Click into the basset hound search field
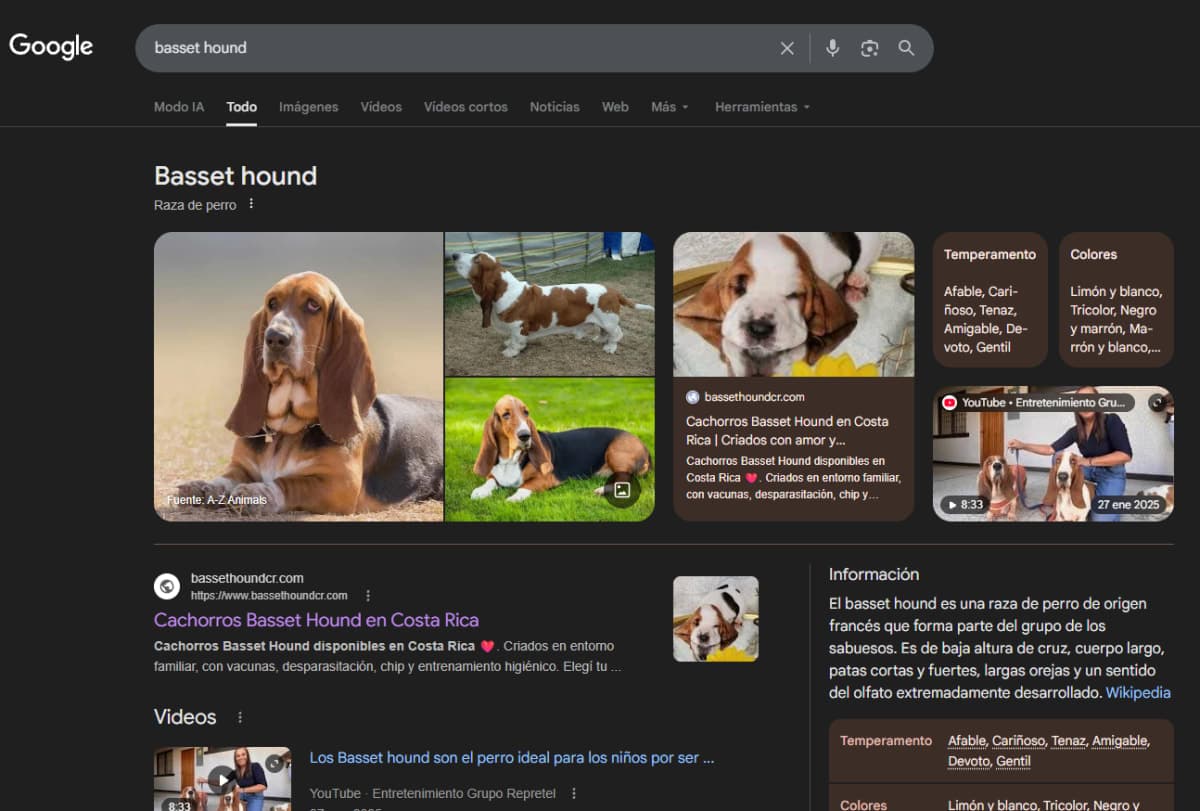 (460, 48)
